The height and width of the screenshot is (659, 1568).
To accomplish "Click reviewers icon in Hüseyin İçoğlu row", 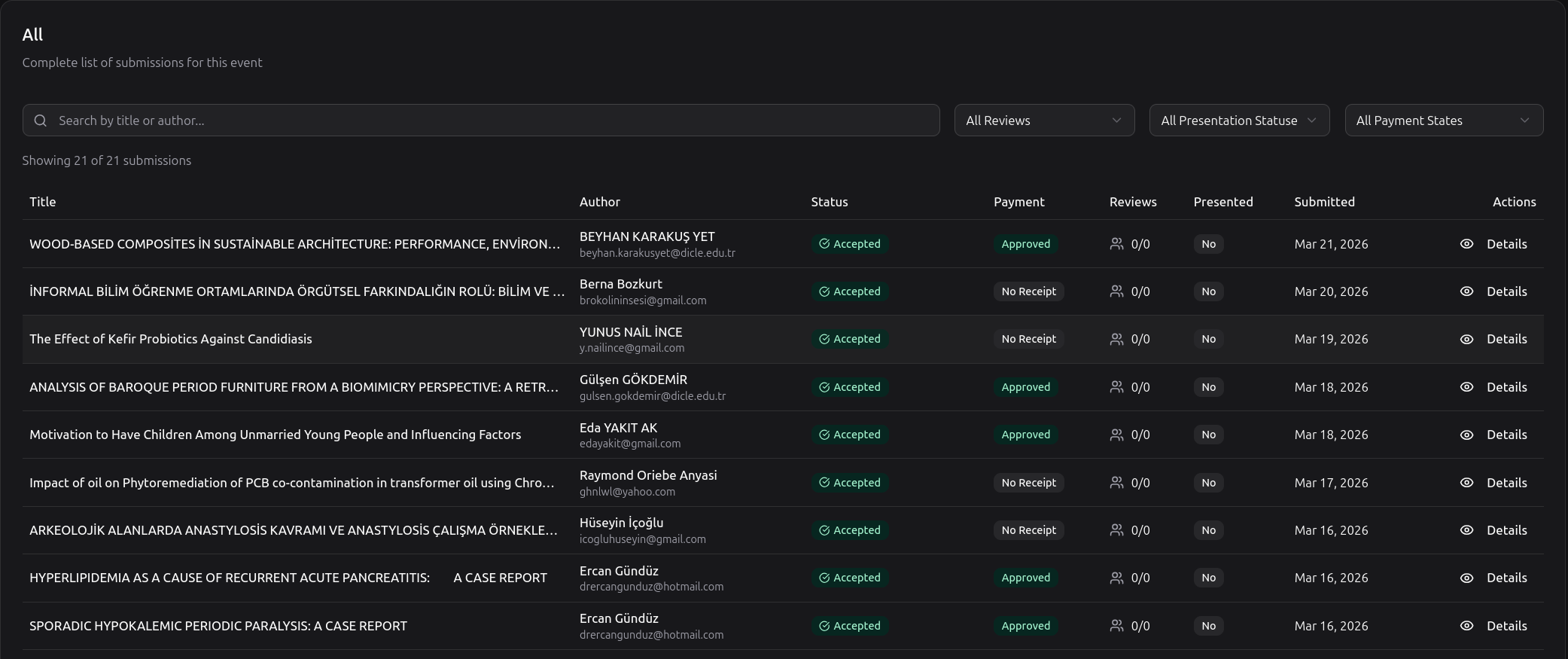I will click(1116, 530).
